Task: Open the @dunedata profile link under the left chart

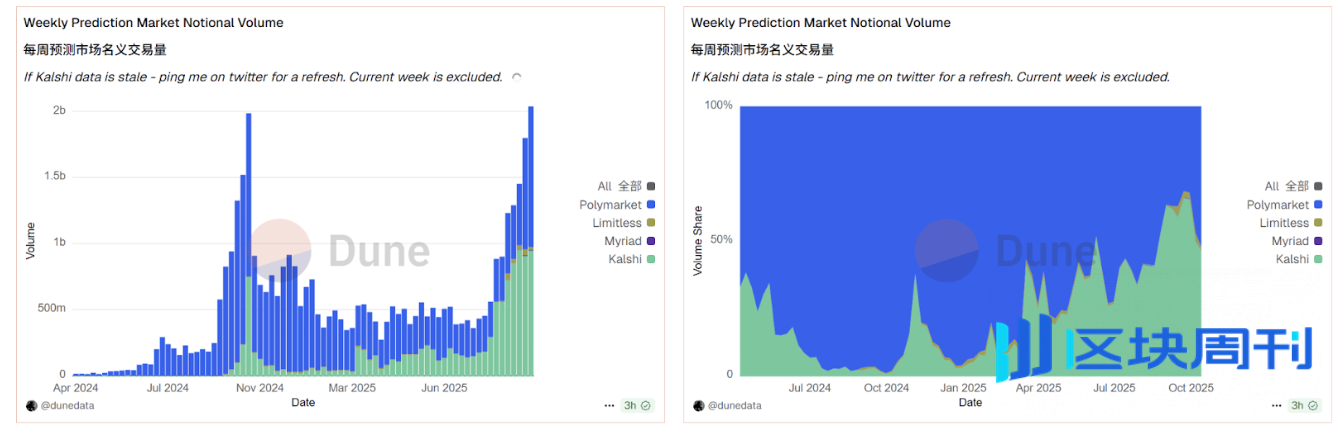Action: [x=67, y=405]
